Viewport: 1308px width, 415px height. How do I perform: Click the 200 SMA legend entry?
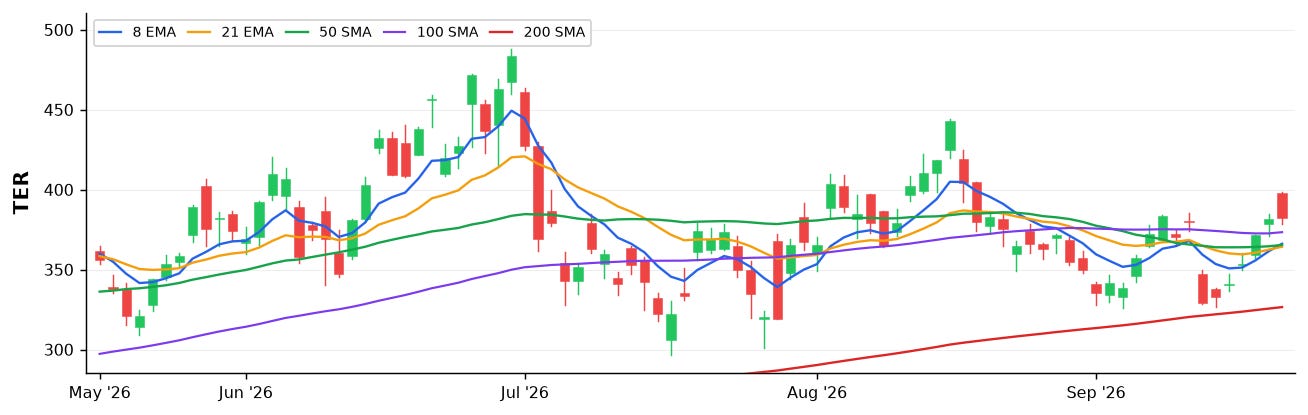[x=537, y=32]
